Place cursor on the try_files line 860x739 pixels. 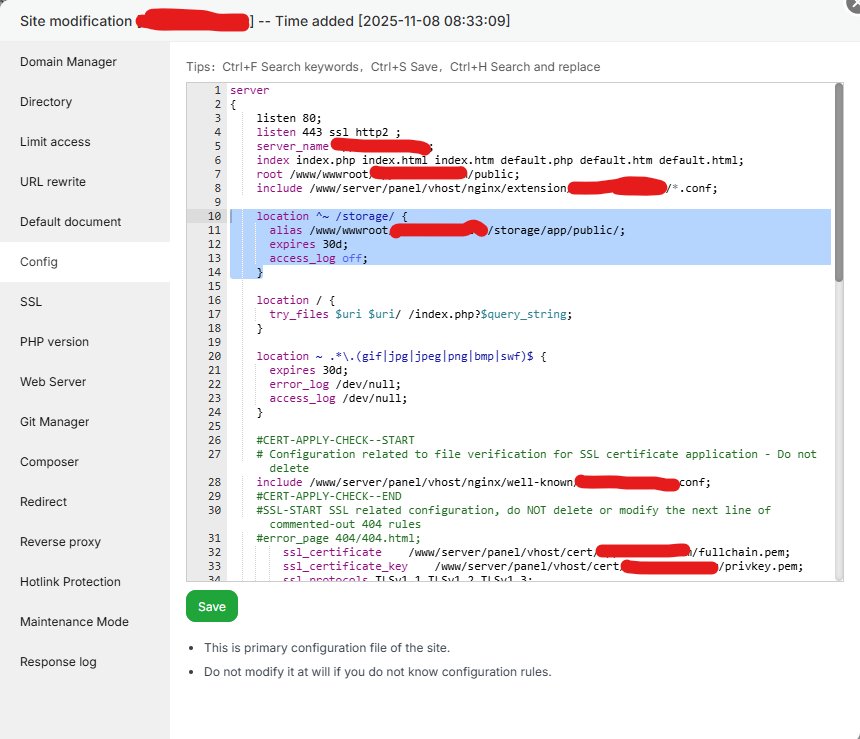pyautogui.click(x=420, y=314)
